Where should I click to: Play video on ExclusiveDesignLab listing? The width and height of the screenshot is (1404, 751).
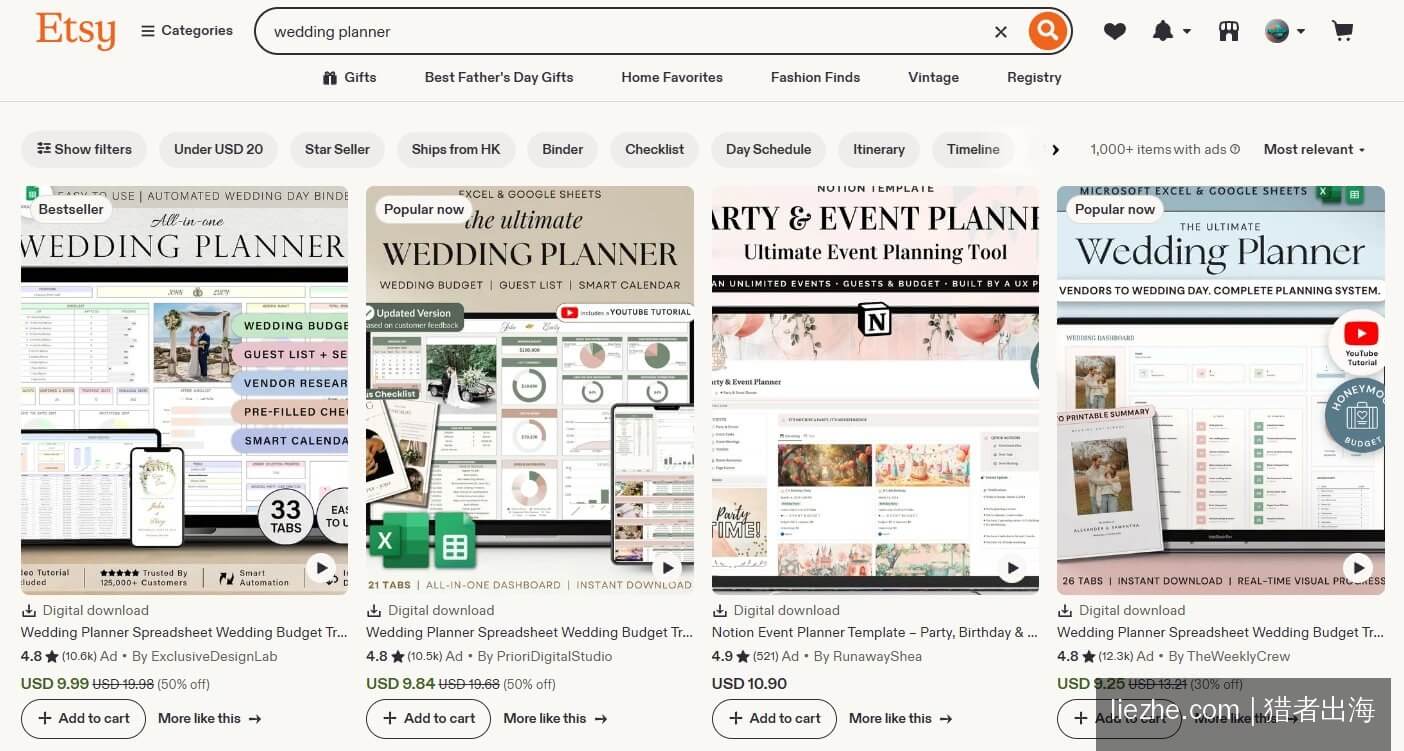(x=321, y=568)
